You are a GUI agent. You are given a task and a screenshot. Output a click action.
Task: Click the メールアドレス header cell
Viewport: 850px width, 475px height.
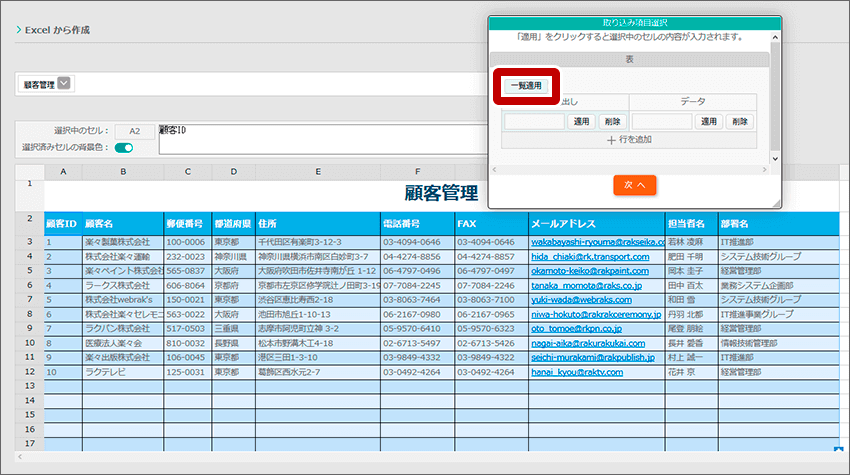click(597, 223)
